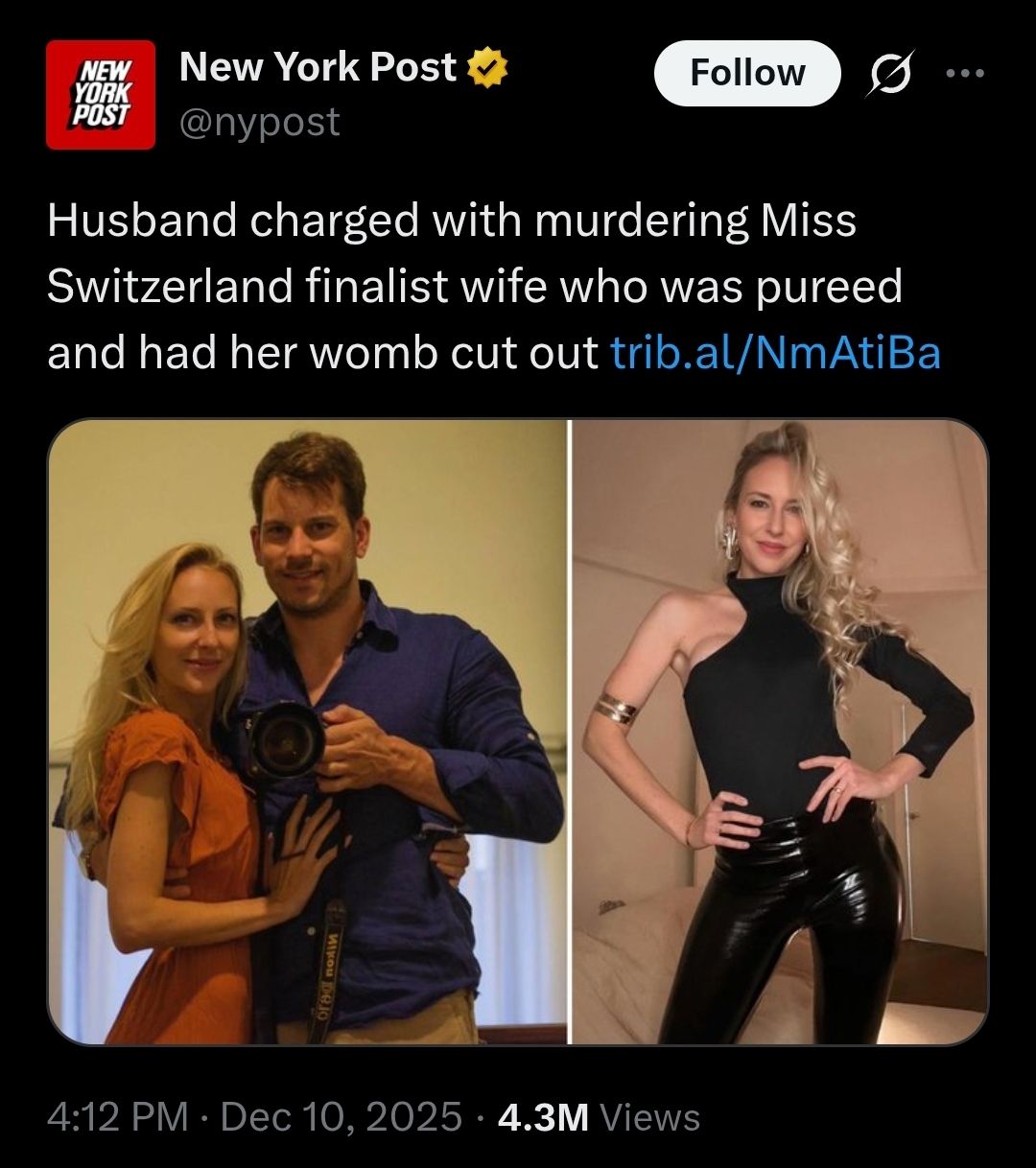Tap the Views label at the bottom
Viewport: 1036px width, 1168px height.
point(649,1117)
